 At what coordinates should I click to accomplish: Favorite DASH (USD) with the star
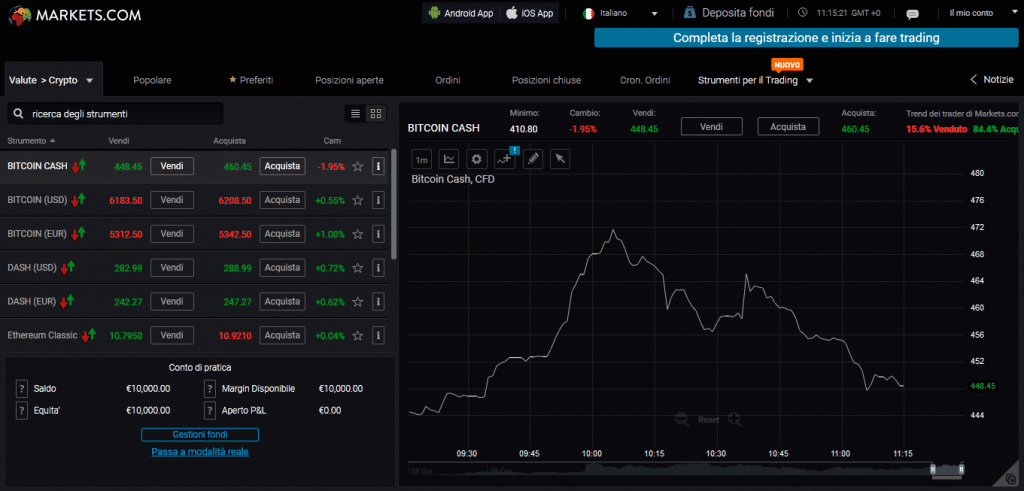point(357,268)
